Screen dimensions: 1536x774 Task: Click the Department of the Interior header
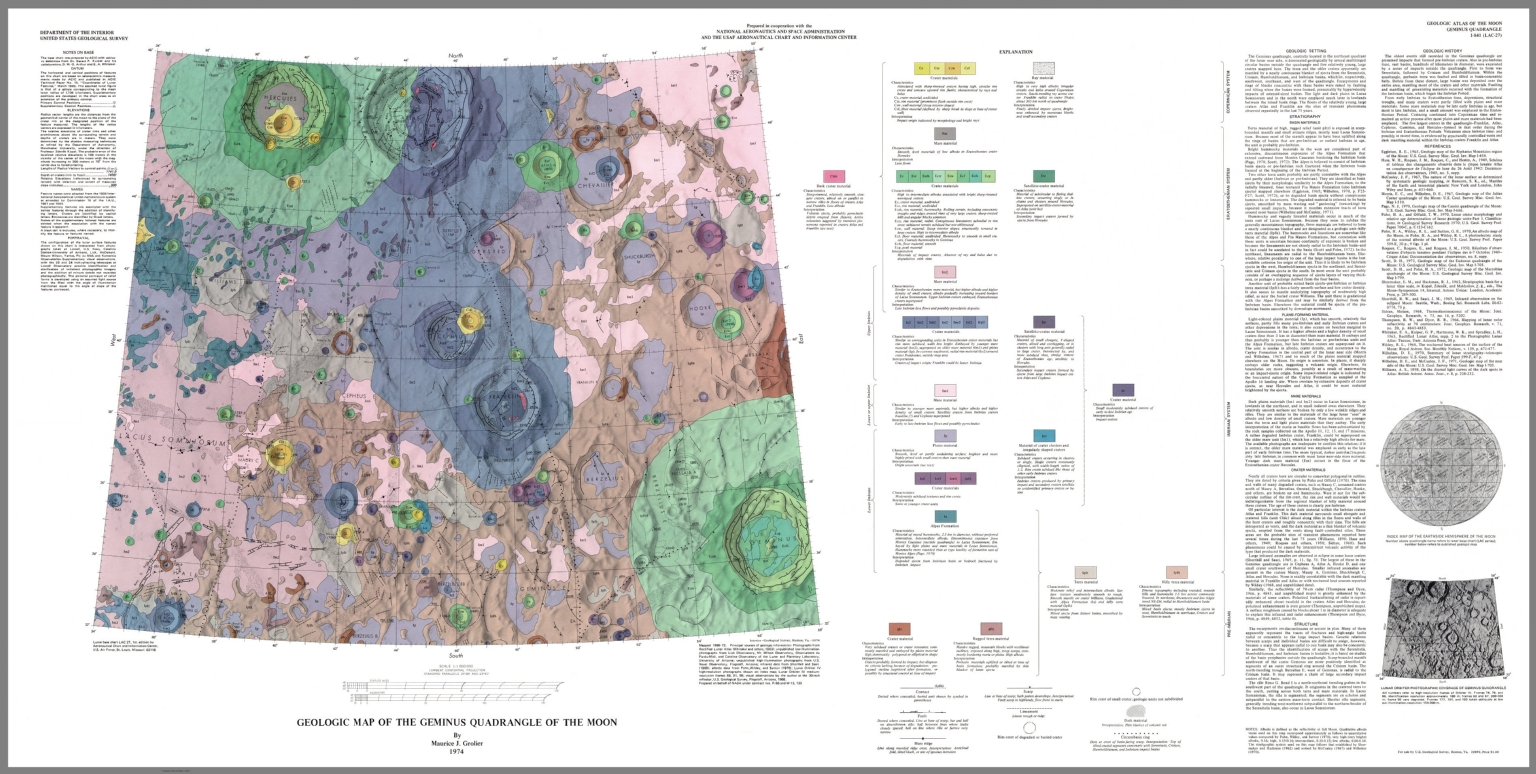pyautogui.click(x=77, y=32)
